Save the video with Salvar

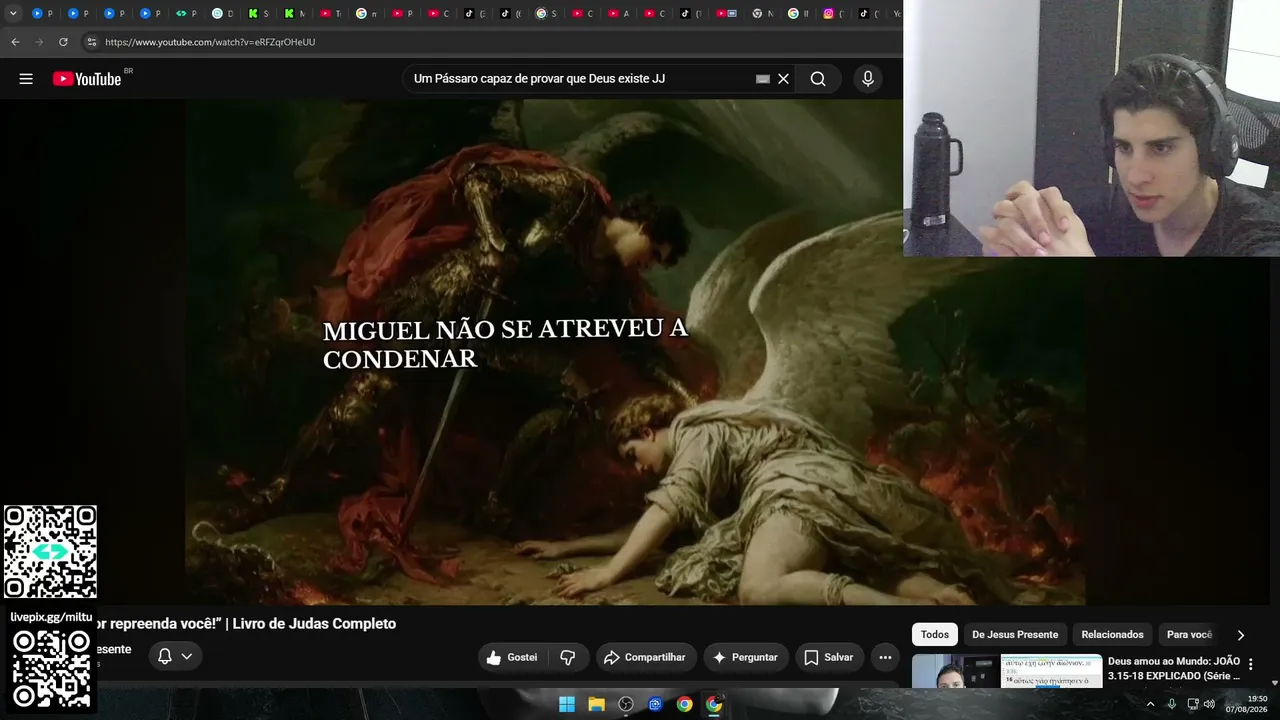[x=829, y=657]
